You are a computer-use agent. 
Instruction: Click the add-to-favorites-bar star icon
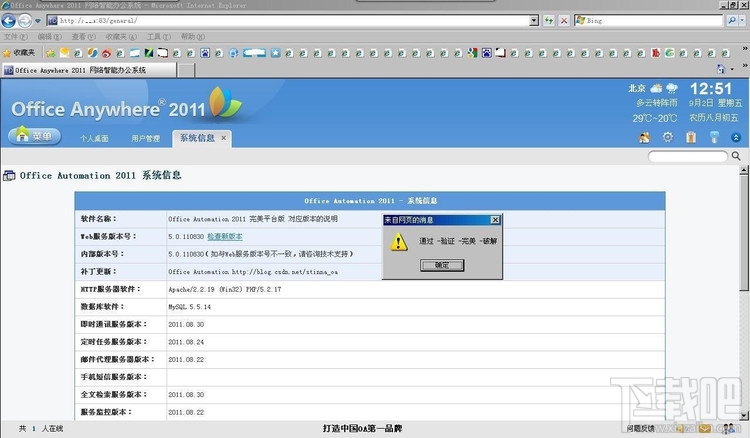pyautogui.click(x=50, y=53)
